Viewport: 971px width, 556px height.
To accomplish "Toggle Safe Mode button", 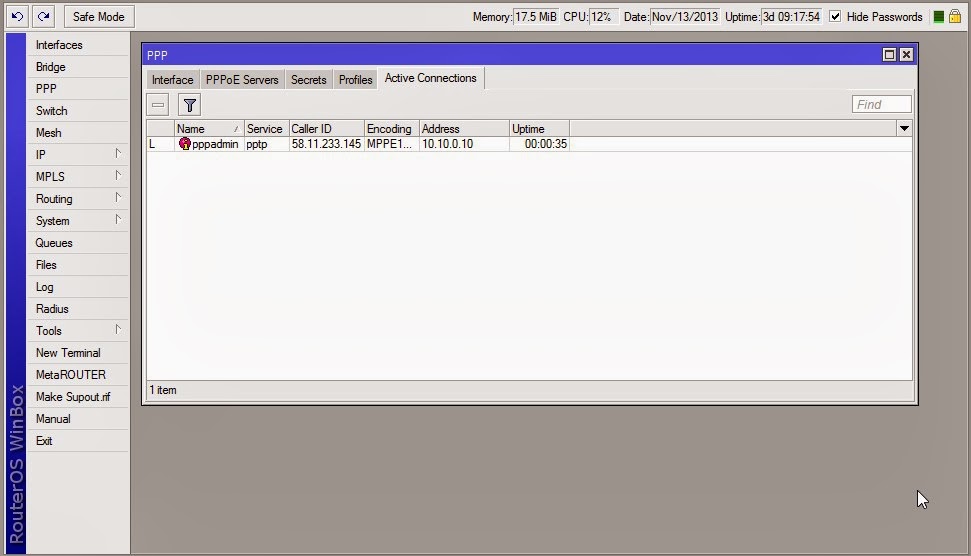I will coord(99,17).
